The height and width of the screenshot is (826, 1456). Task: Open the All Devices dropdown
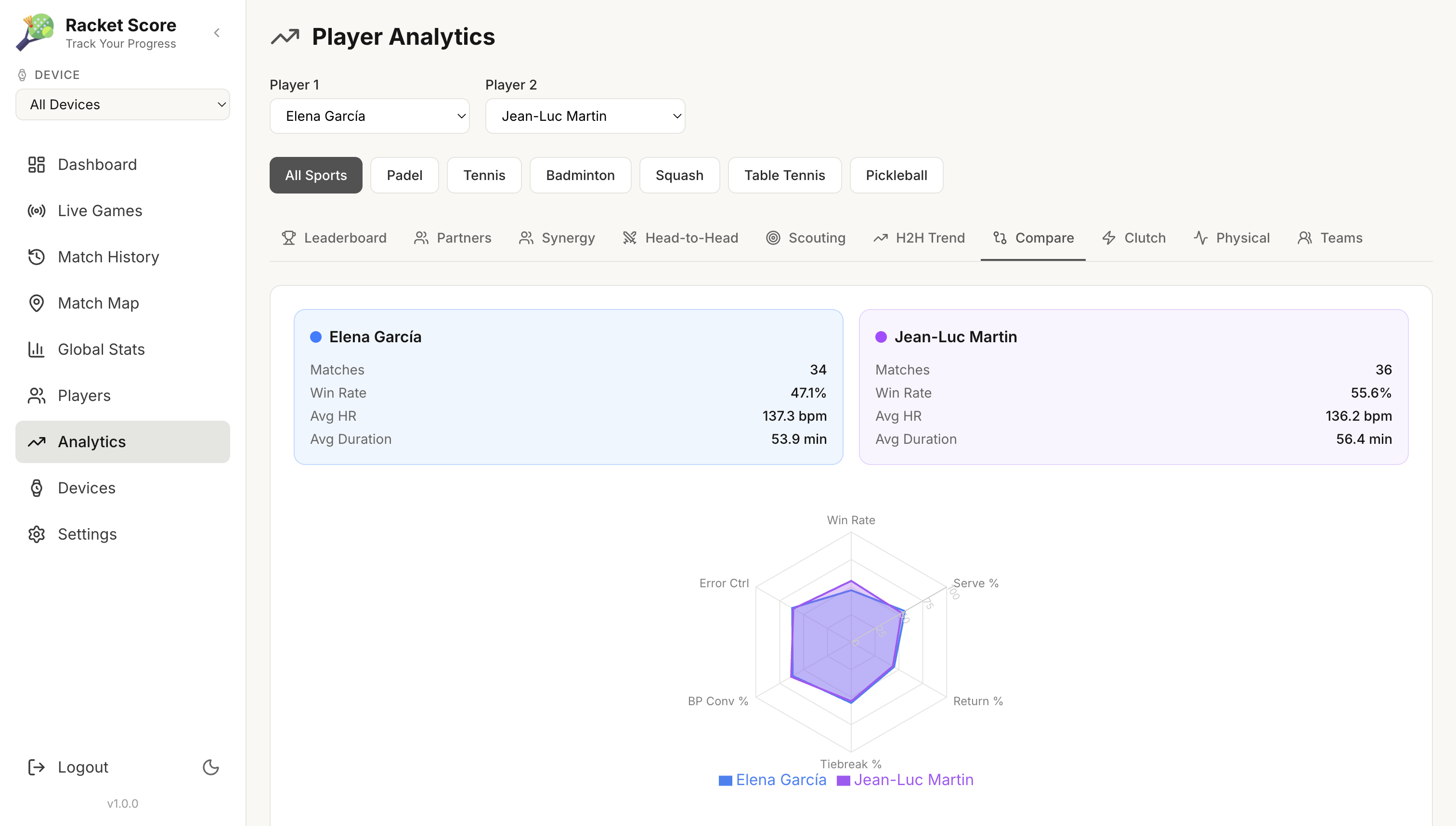coord(123,104)
